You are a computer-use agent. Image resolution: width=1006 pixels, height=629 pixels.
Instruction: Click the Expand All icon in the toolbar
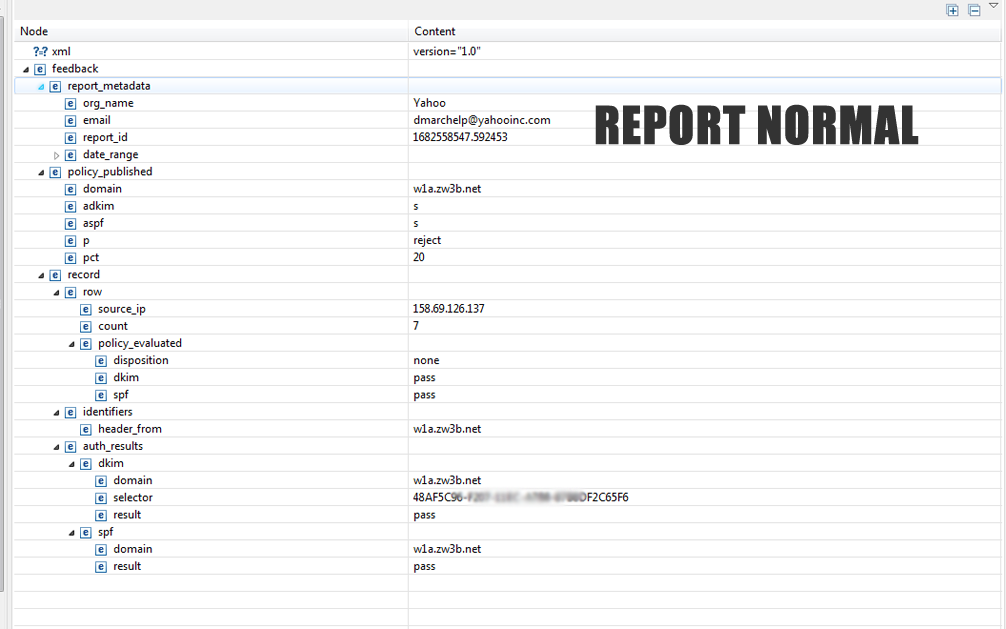click(952, 10)
